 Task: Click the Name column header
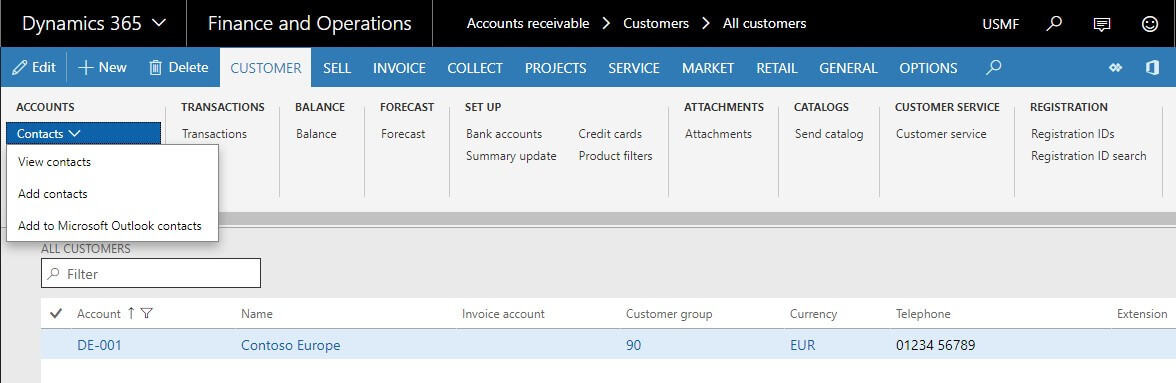pyautogui.click(x=256, y=313)
